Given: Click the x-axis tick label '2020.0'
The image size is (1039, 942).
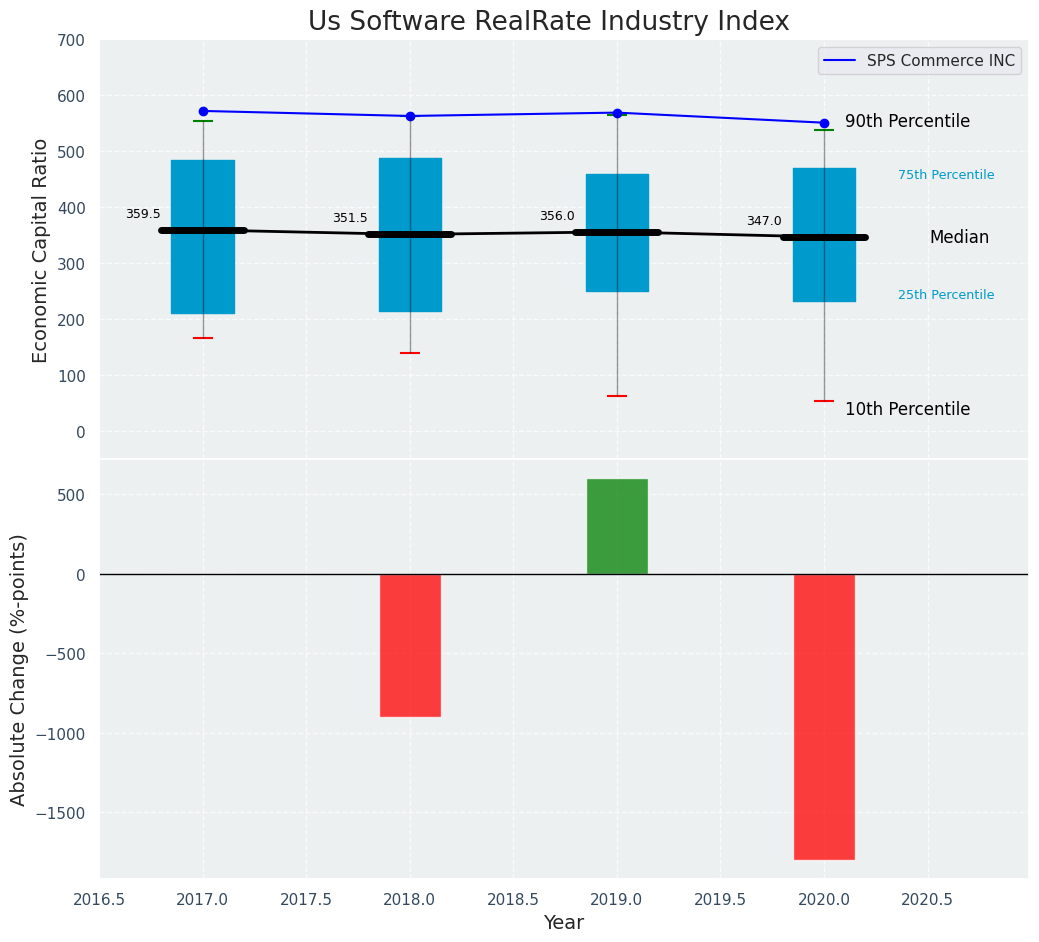Looking at the screenshot, I should [x=824, y=900].
